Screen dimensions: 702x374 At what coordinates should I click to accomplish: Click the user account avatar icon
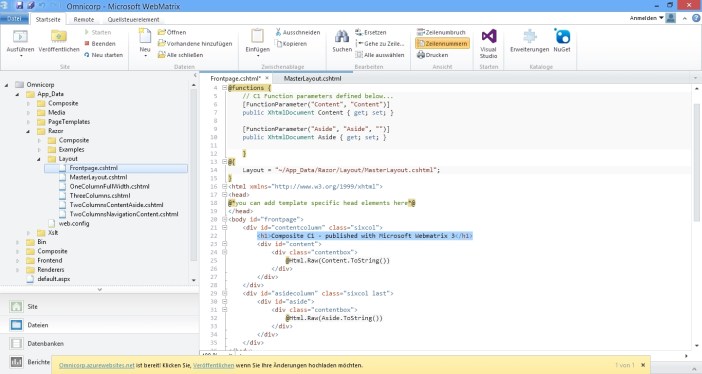pos(670,18)
